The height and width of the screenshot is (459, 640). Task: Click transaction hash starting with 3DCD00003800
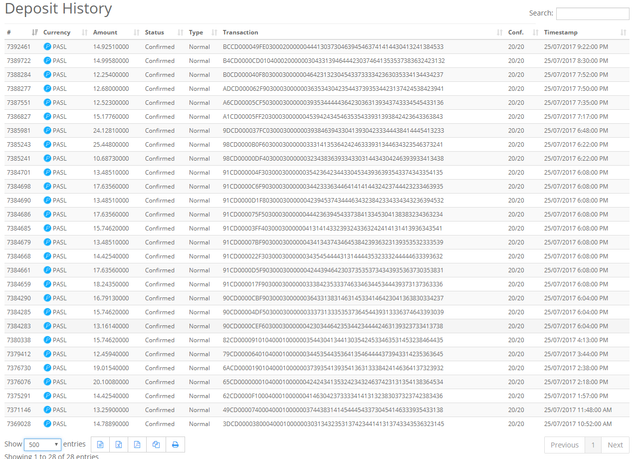[x=333, y=424]
